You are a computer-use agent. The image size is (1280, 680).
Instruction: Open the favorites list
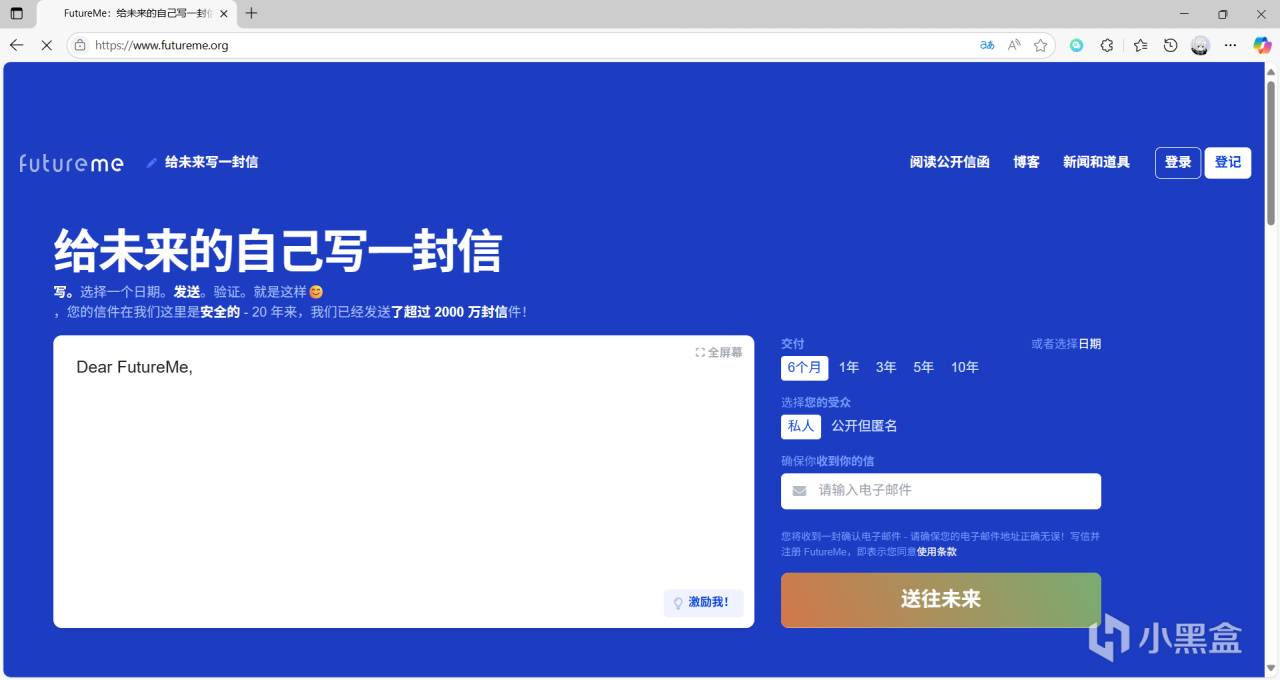1140,45
